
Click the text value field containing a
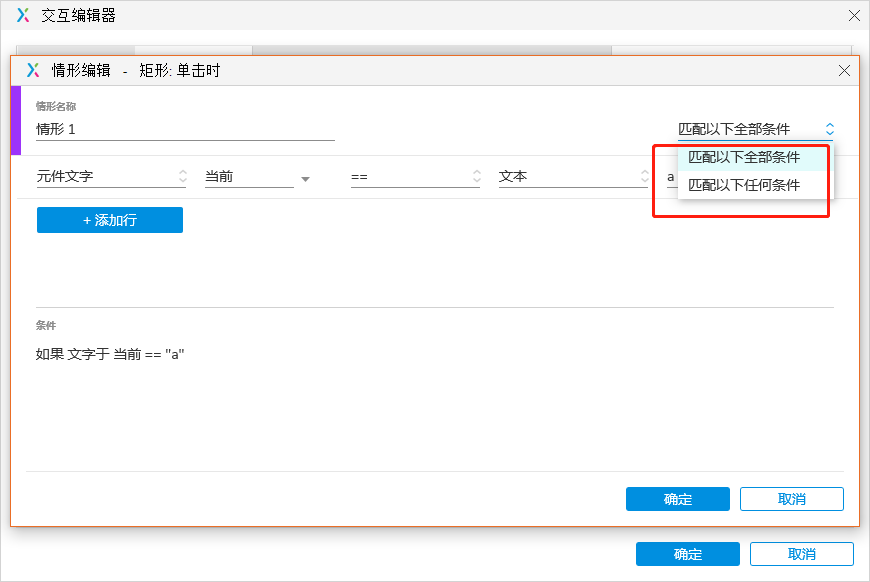tap(672, 177)
